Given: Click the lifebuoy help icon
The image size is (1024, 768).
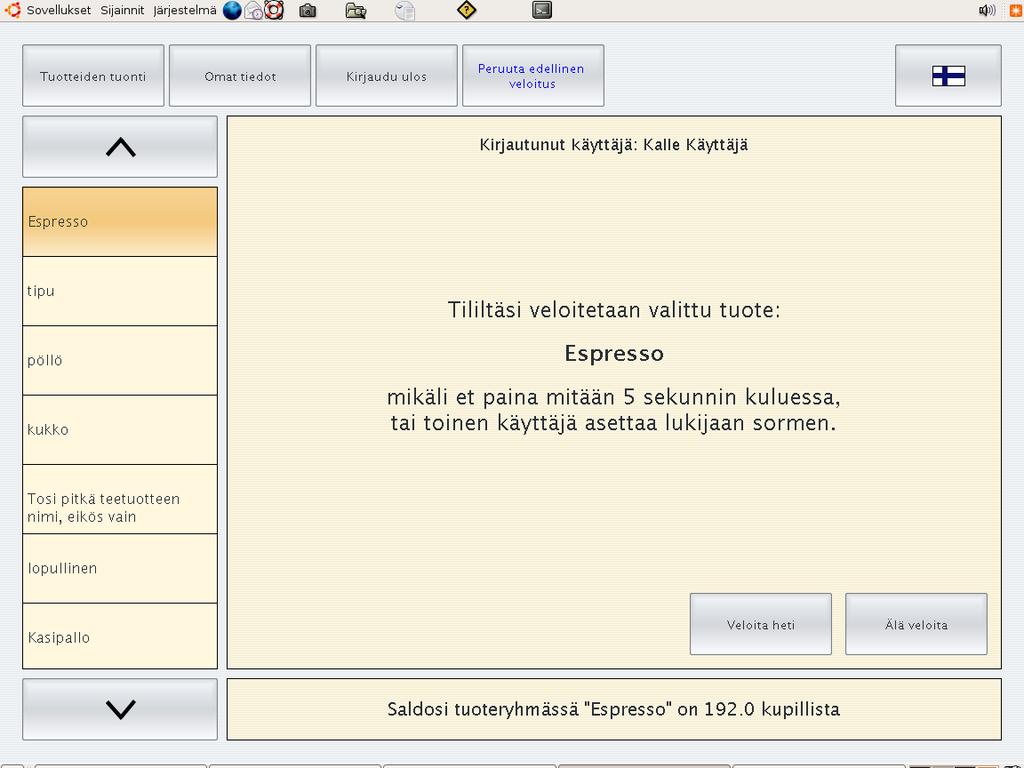Looking at the screenshot, I should (274, 10).
